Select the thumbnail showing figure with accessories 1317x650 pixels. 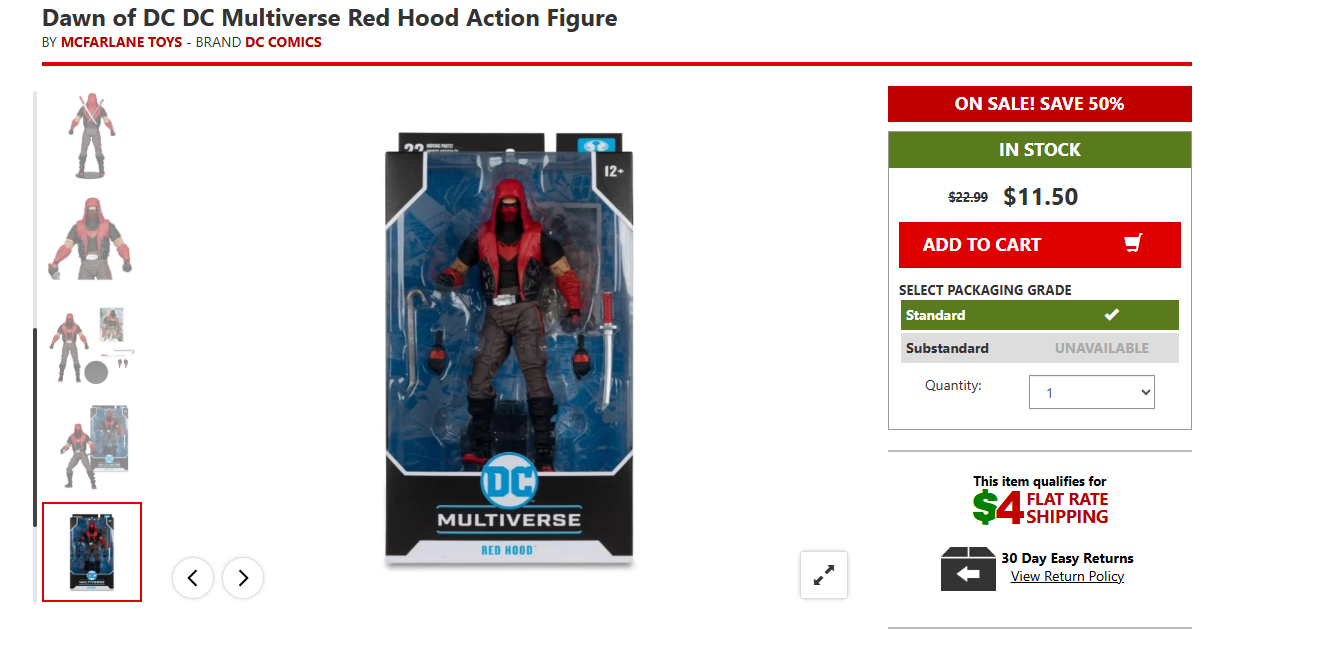click(92, 344)
